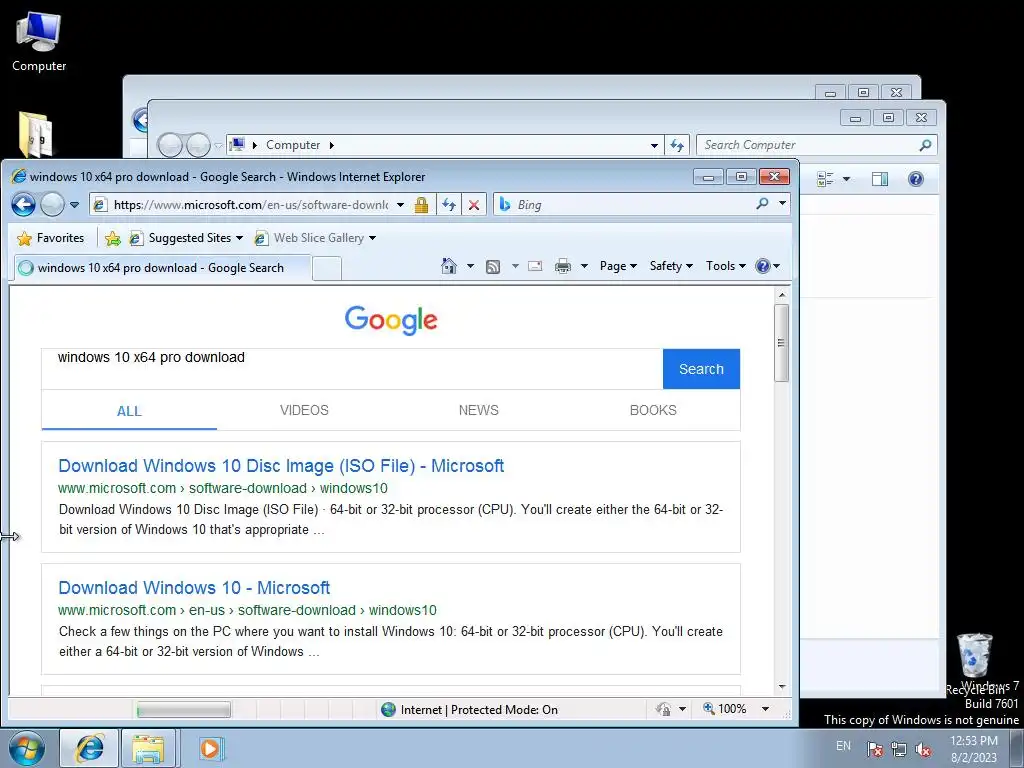Open Download Windows 10 Disc Image link
Image resolution: width=1024 pixels, height=768 pixels.
281,466
